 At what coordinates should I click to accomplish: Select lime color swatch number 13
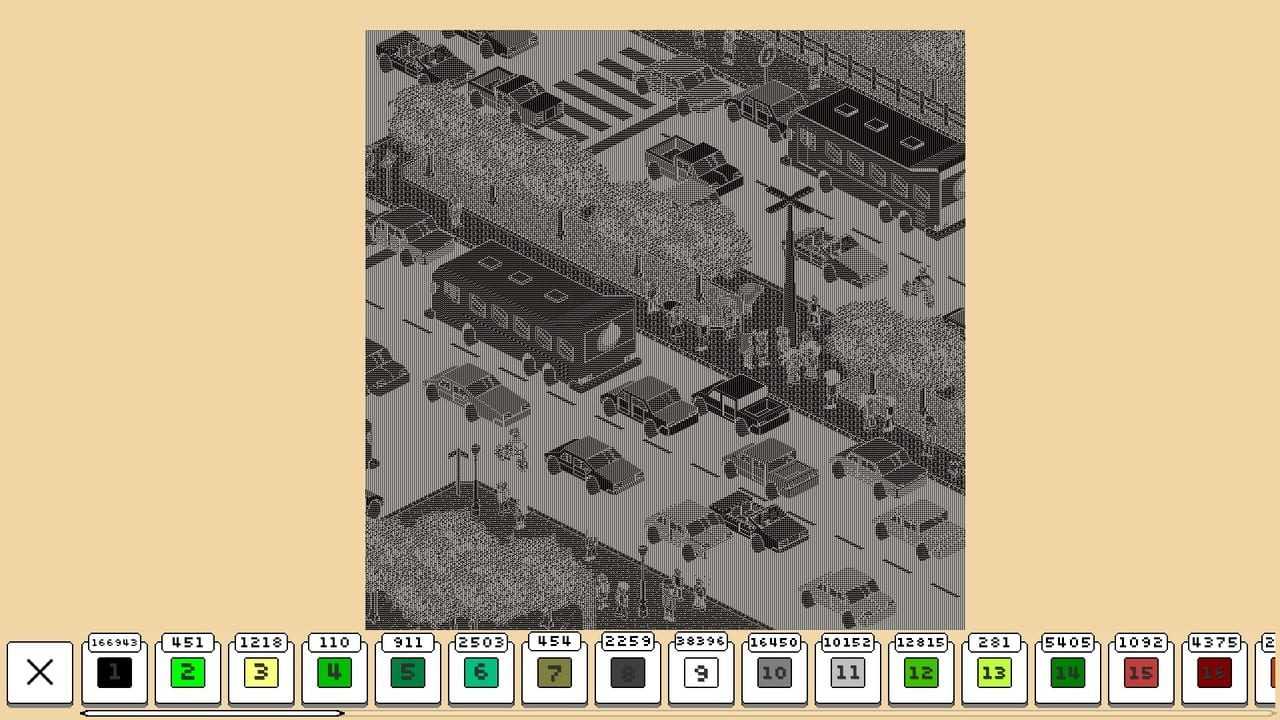[994, 673]
